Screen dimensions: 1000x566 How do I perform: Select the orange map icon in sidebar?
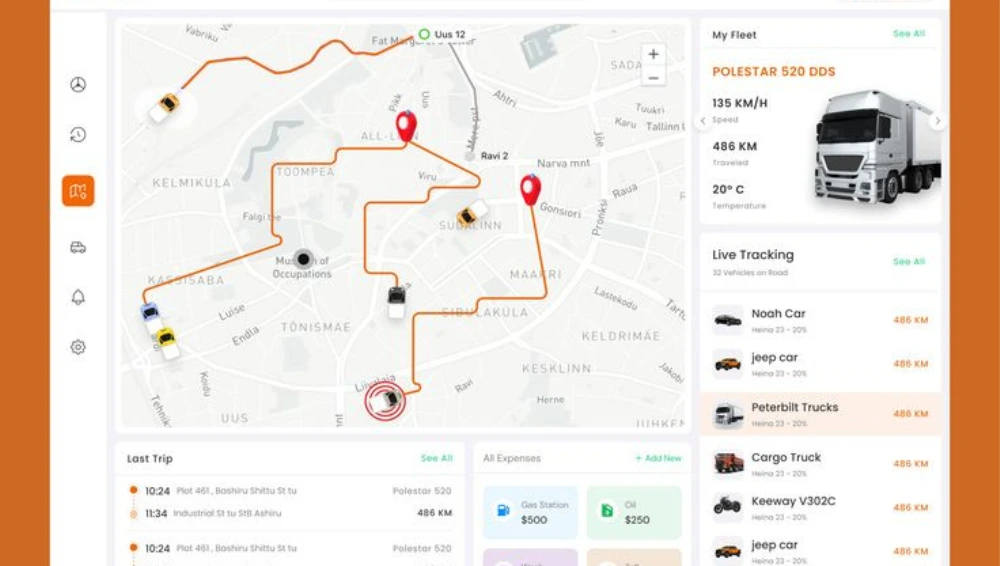(78, 191)
